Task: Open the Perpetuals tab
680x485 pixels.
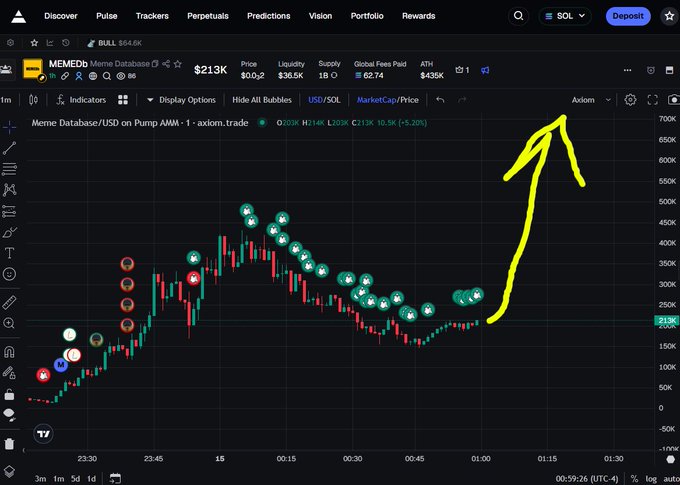Action: 208,16
